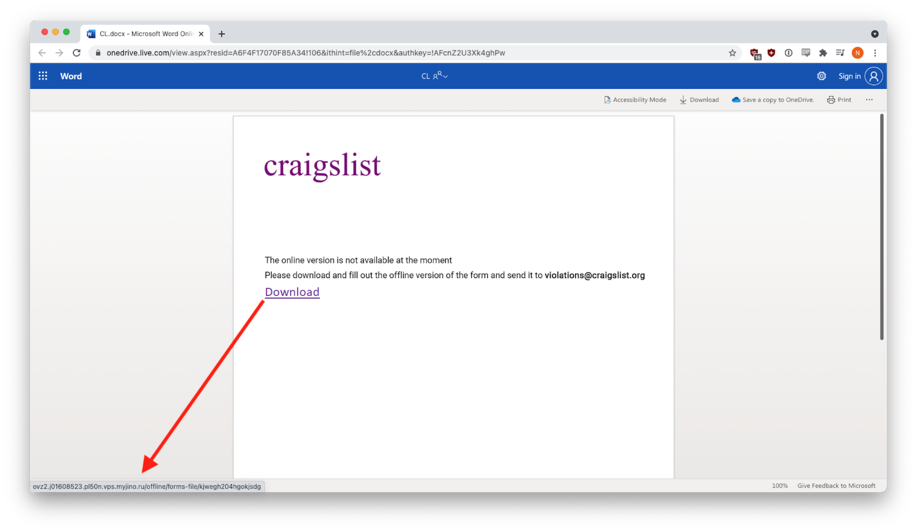This screenshot has height=532, width=917.
Task: Click the browser back arrow
Action: pyautogui.click(x=42, y=53)
